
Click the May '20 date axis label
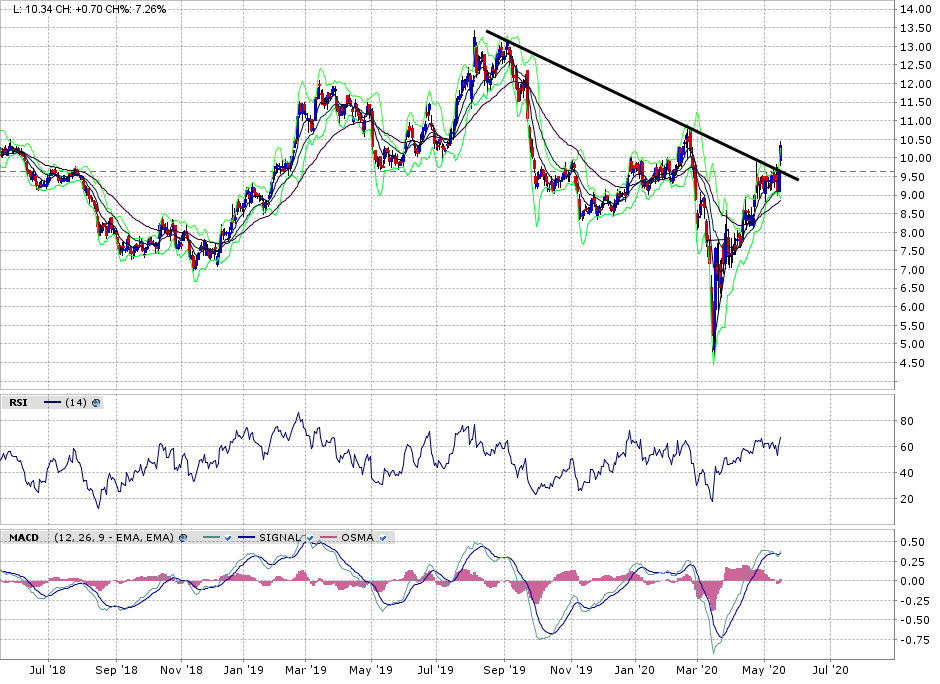[x=763, y=670]
